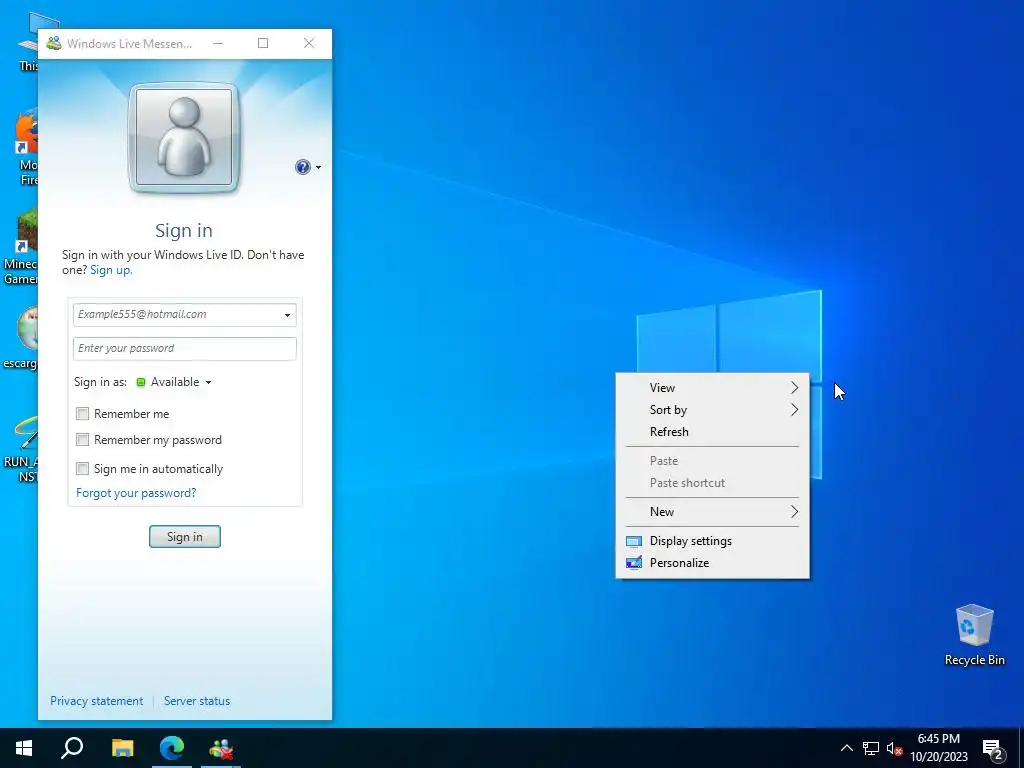Open the New submenu in context menu
1024x768 pixels.
point(712,512)
